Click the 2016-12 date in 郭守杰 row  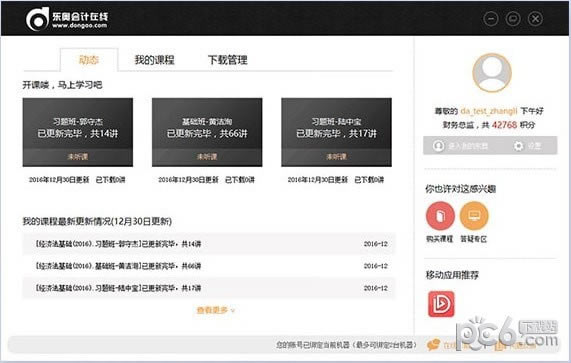pyautogui.click(x=375, y=244)
